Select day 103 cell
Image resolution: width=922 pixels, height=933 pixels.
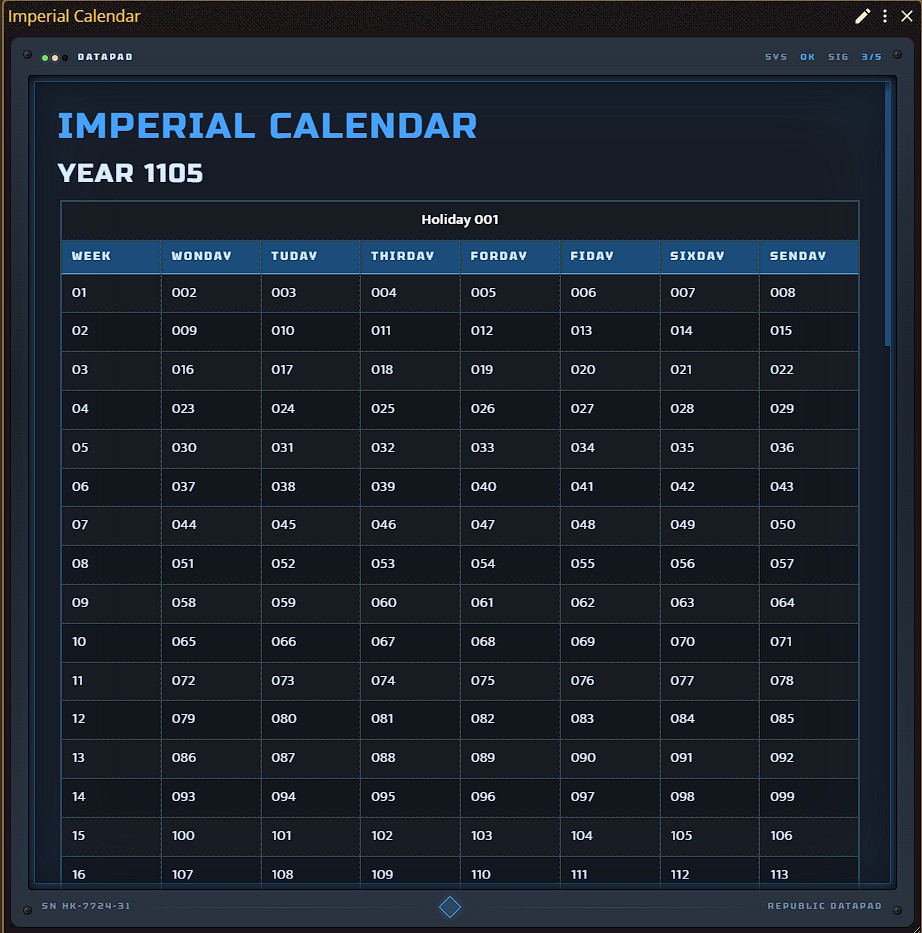coord(510,836)
